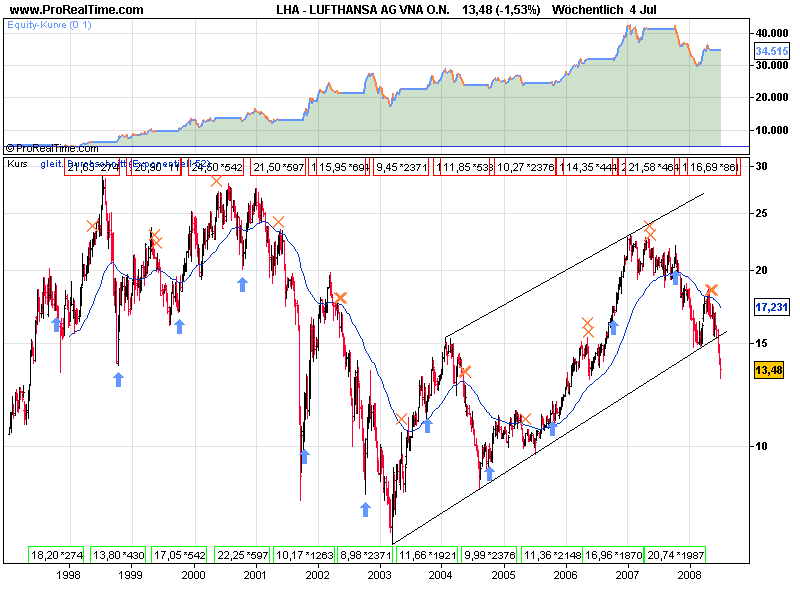
Task: Select the red sell label 9,45*2371
Action: [400, 168]
